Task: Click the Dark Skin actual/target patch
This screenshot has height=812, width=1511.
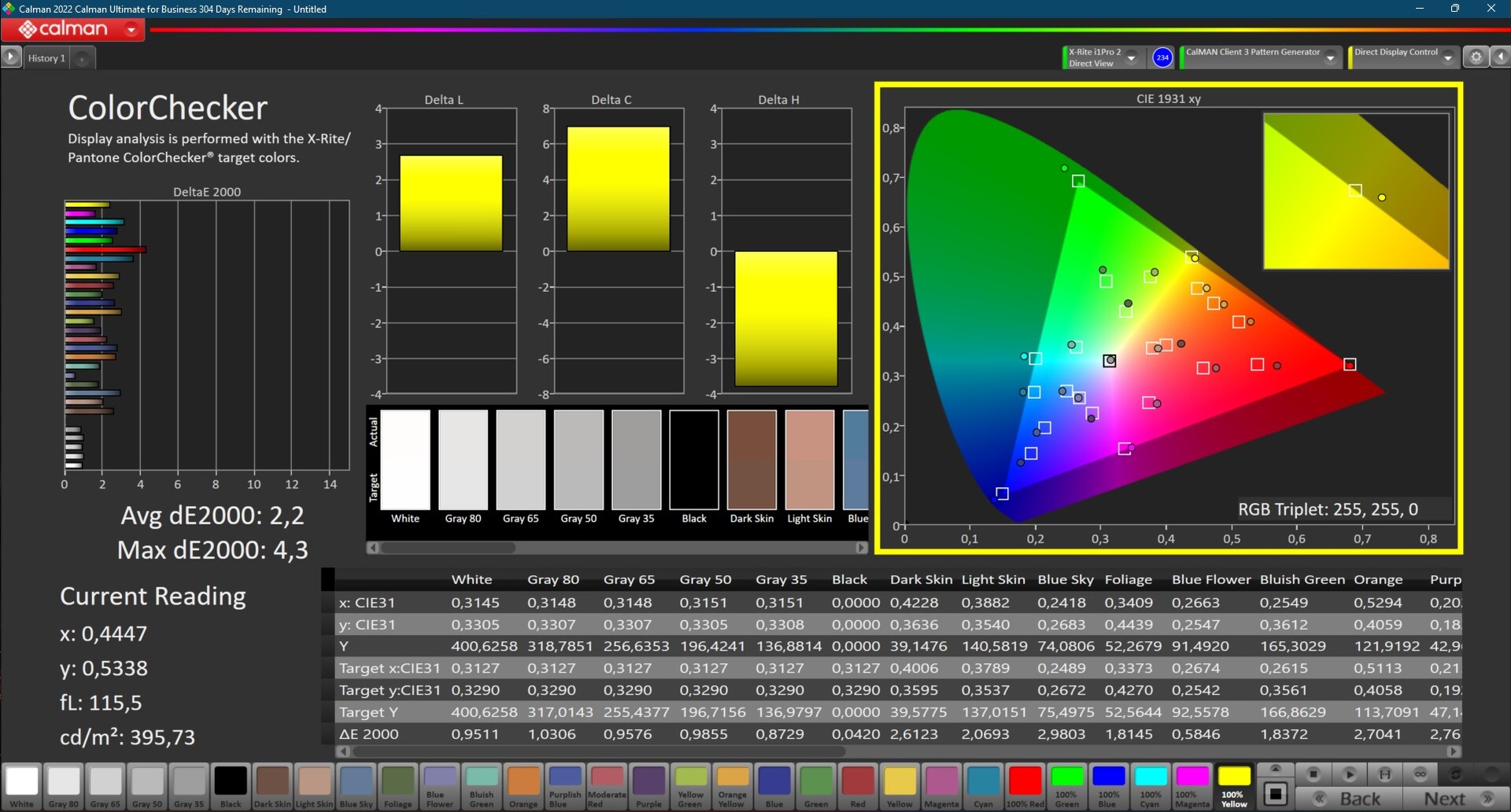Action: click(752, 460)
